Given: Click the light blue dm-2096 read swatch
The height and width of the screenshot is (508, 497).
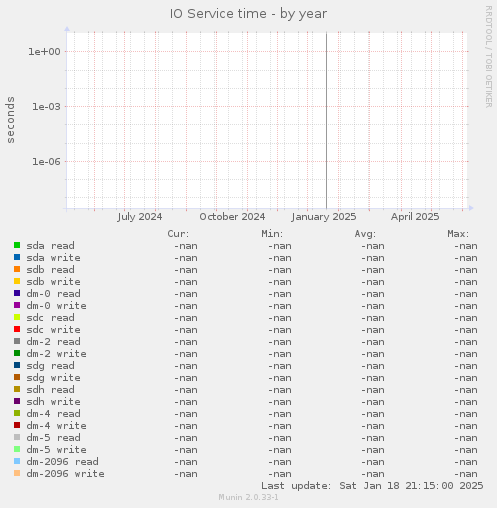Looking at the screenshot, I should coord(17,461).
